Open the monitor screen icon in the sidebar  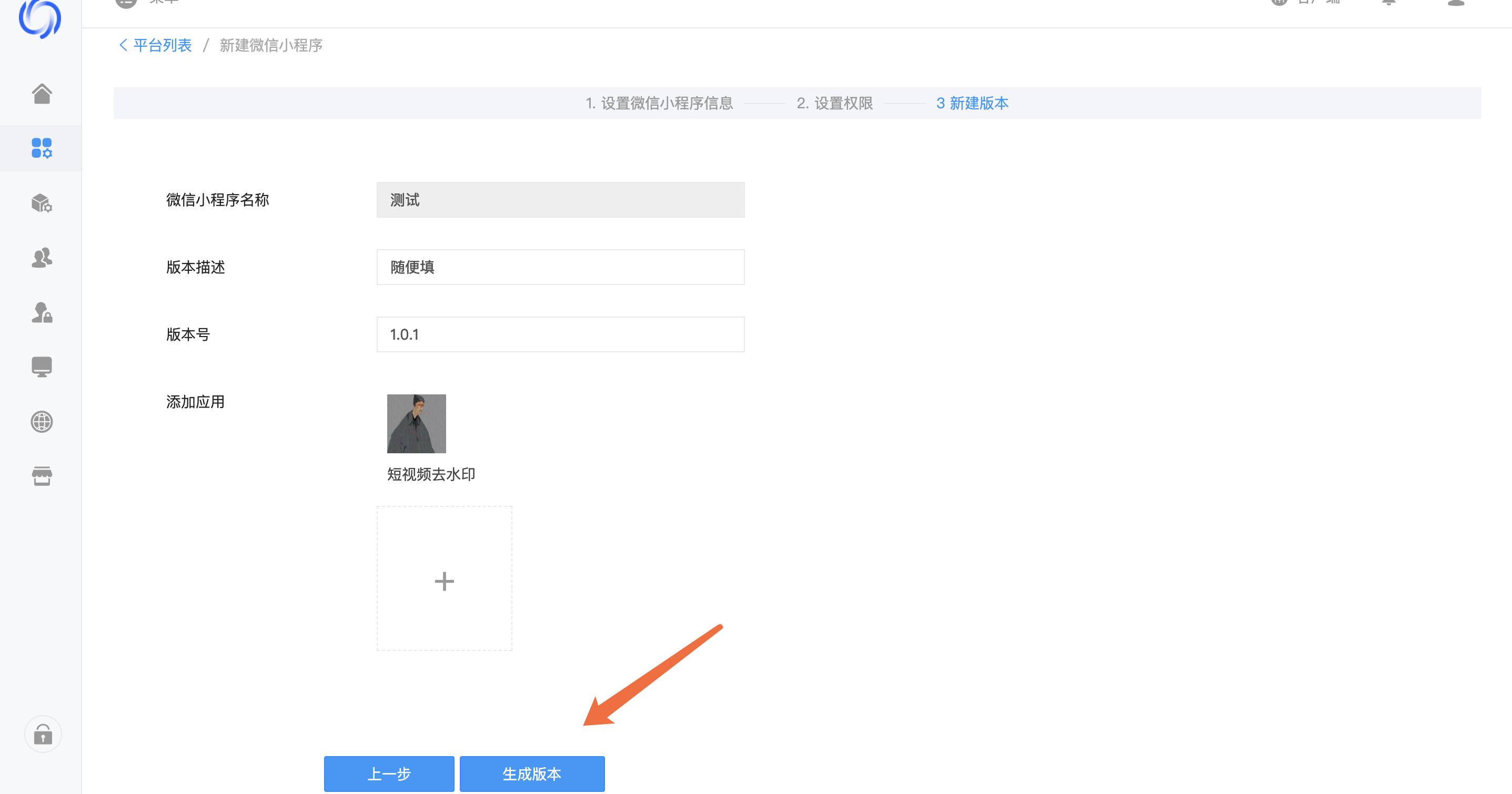42,367
